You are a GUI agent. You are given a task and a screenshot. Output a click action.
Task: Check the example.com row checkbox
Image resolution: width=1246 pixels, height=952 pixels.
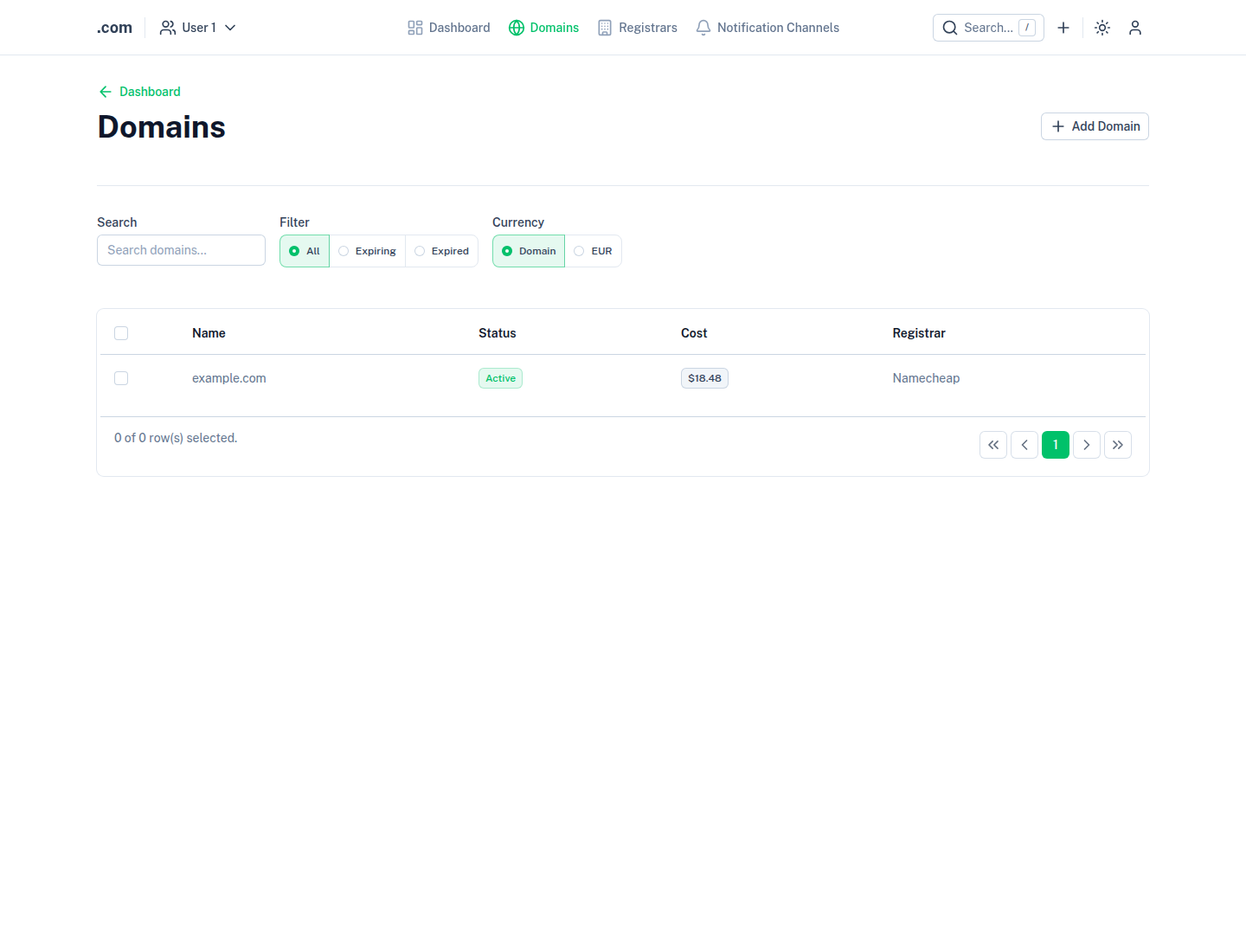pyautogui.click(x=121, y=378)
